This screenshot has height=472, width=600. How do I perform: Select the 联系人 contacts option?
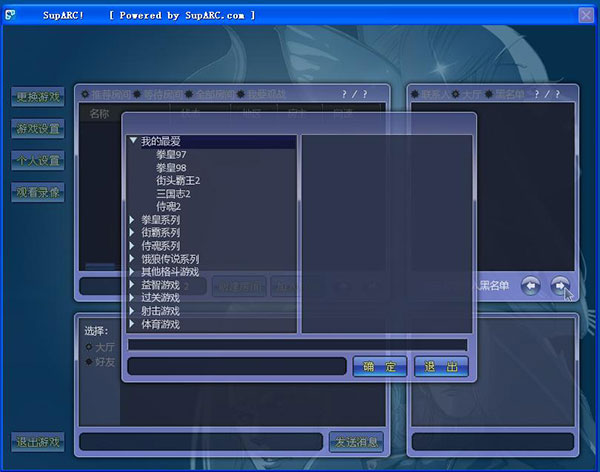click(415, 94)
